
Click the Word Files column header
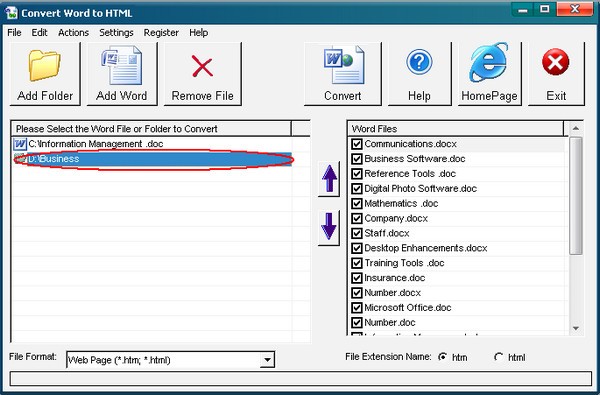point(456,129)
